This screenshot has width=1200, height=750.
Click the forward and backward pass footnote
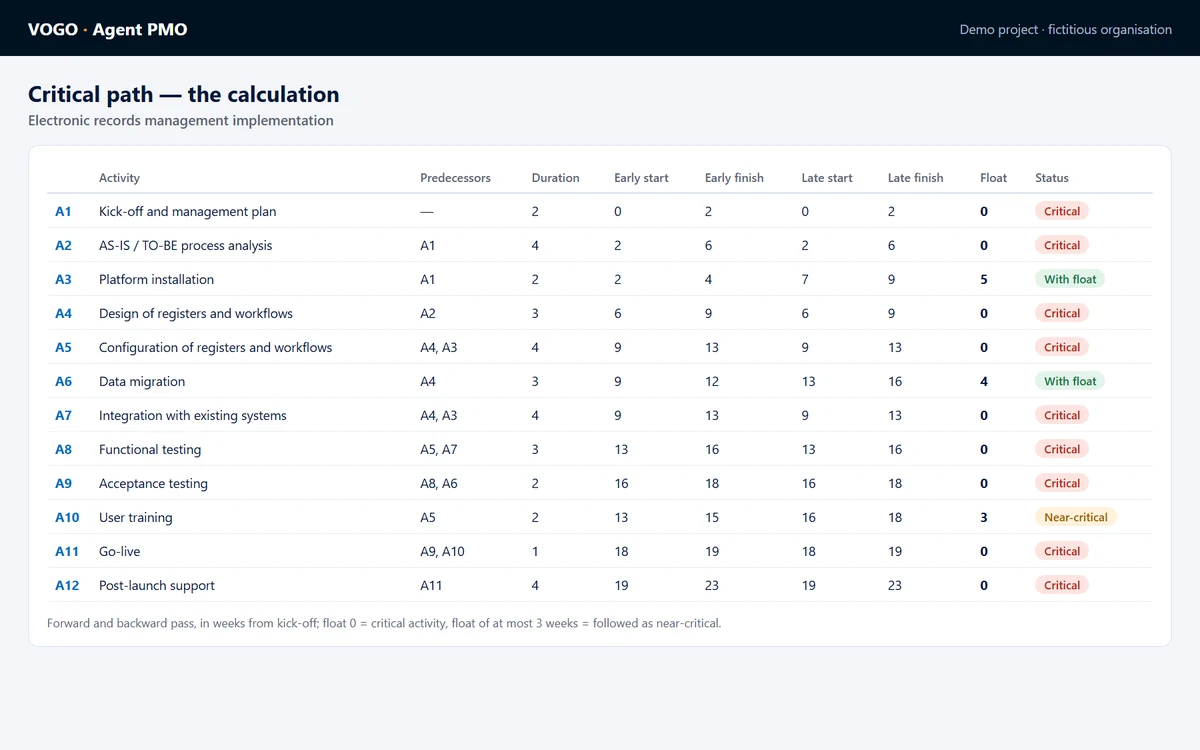[x=384, y=623]
